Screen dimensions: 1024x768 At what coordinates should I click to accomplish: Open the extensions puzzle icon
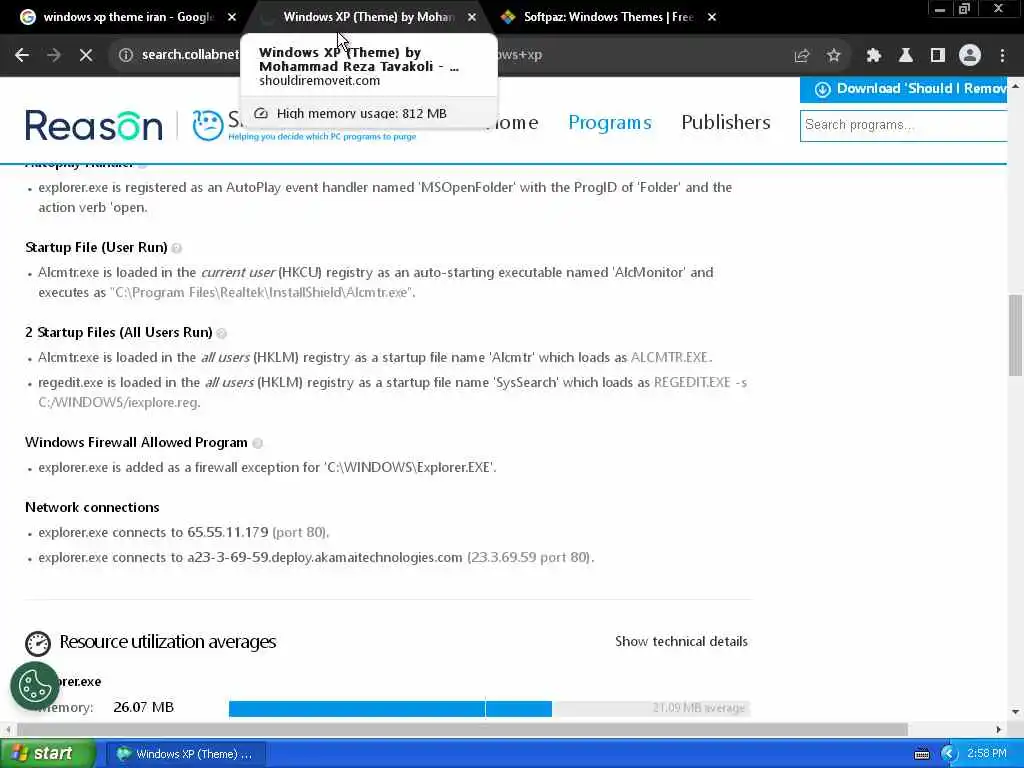[x=873, y=56]
